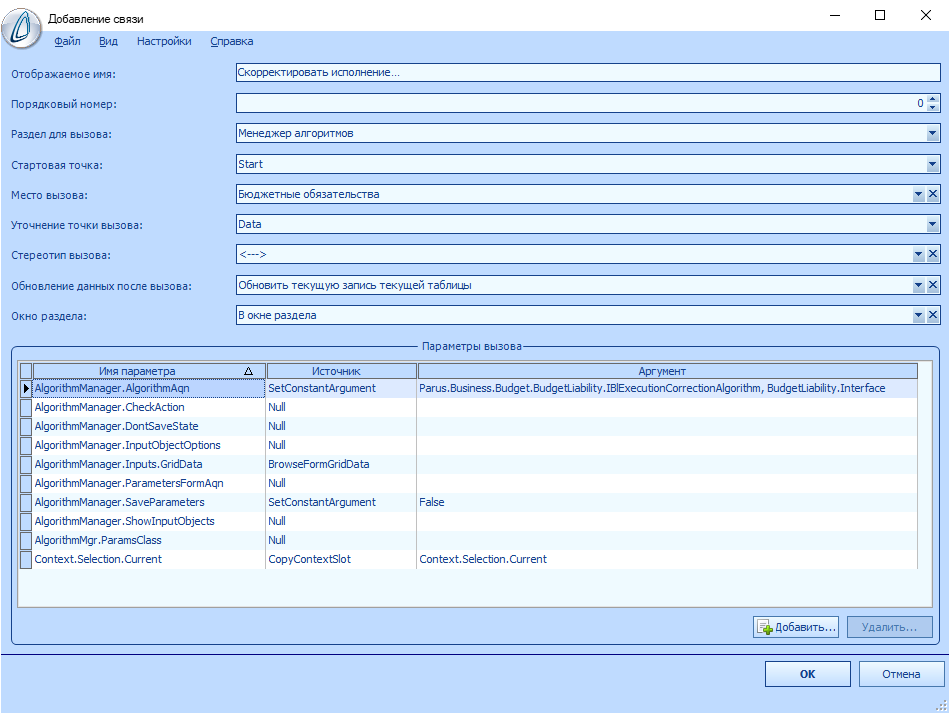Click the application logo icon
The height and width of the screenshot is (714, 949).
point(22,25)
